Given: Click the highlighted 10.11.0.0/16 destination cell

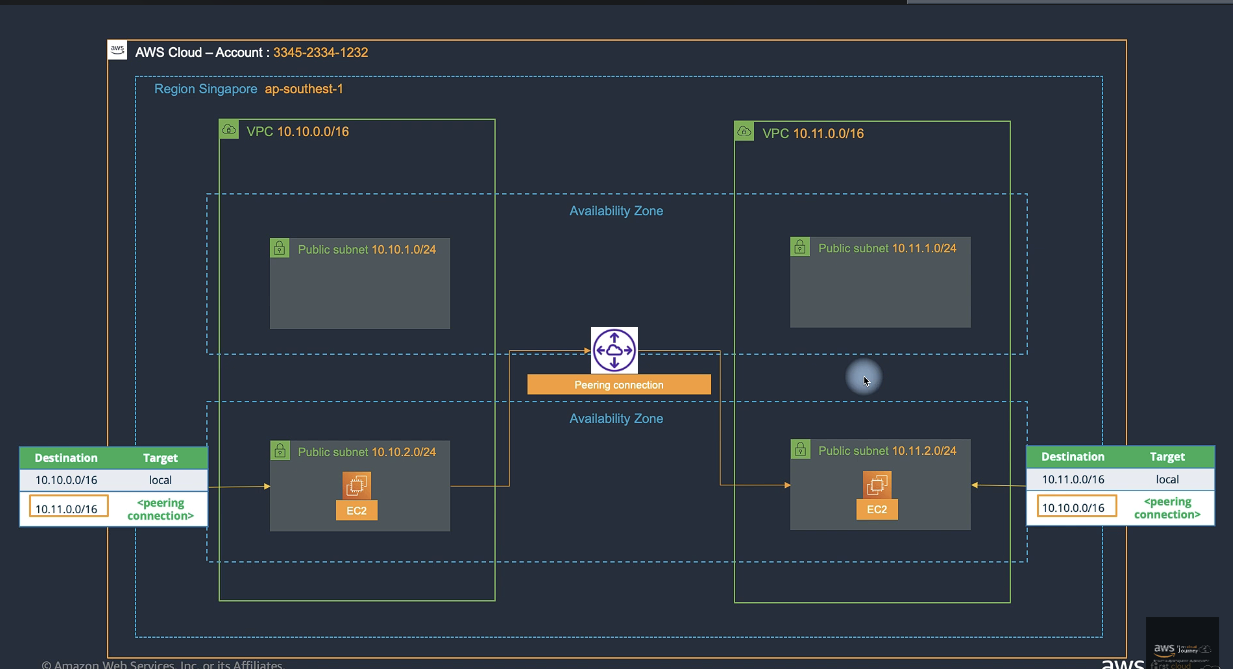Looking at the screenshot, I should (x=66, y=508).
